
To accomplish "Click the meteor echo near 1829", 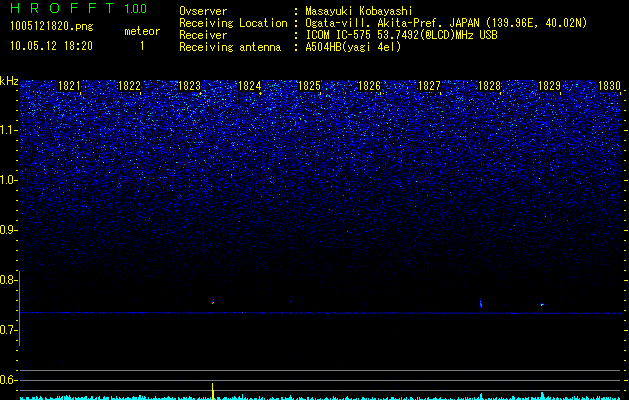I will [x=543, y=305].
